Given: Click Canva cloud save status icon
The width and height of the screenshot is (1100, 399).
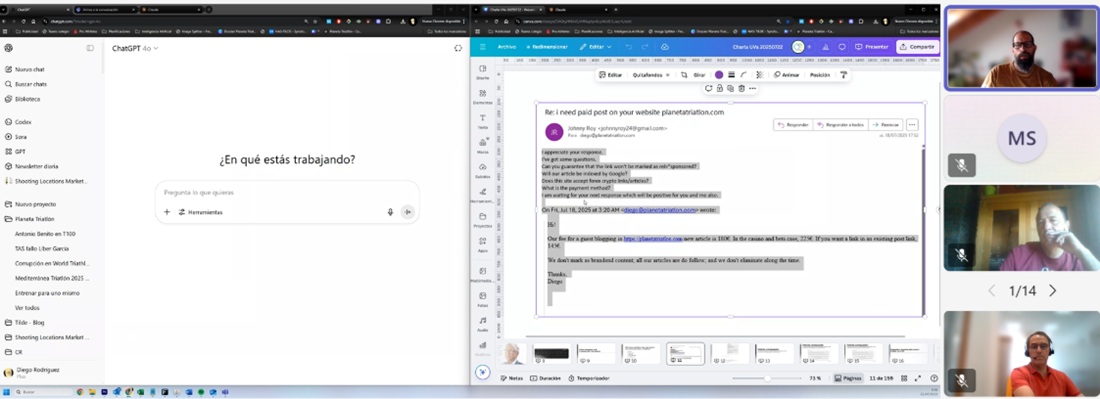Looking at the screenshot, I should (x=665, y=47).
